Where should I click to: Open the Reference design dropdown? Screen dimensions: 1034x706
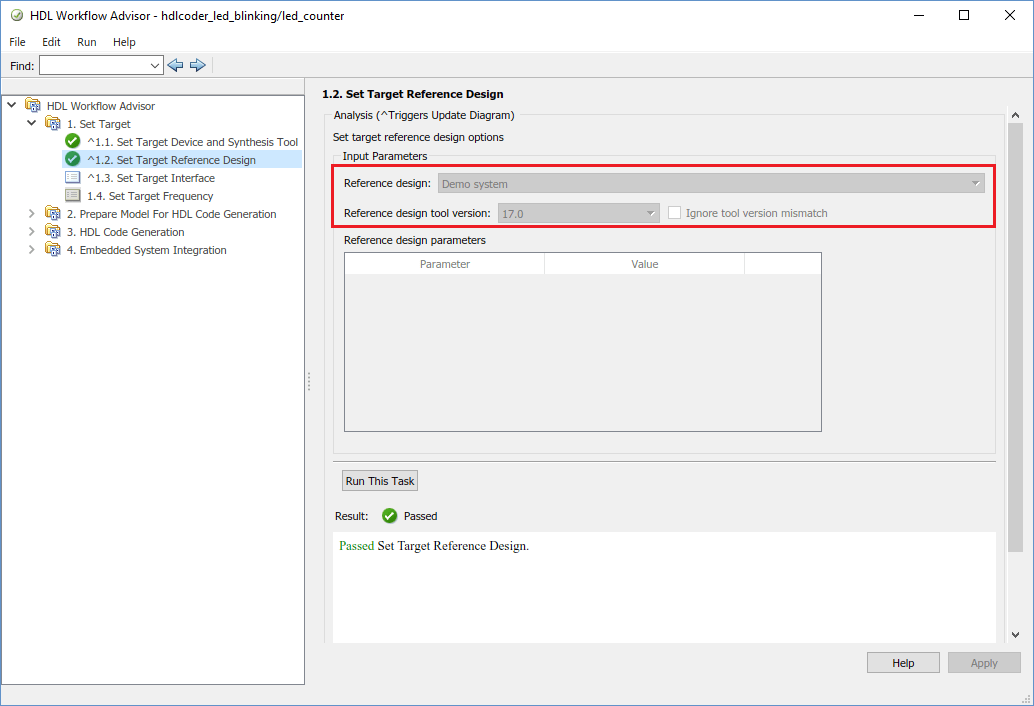tap(711, 184)
